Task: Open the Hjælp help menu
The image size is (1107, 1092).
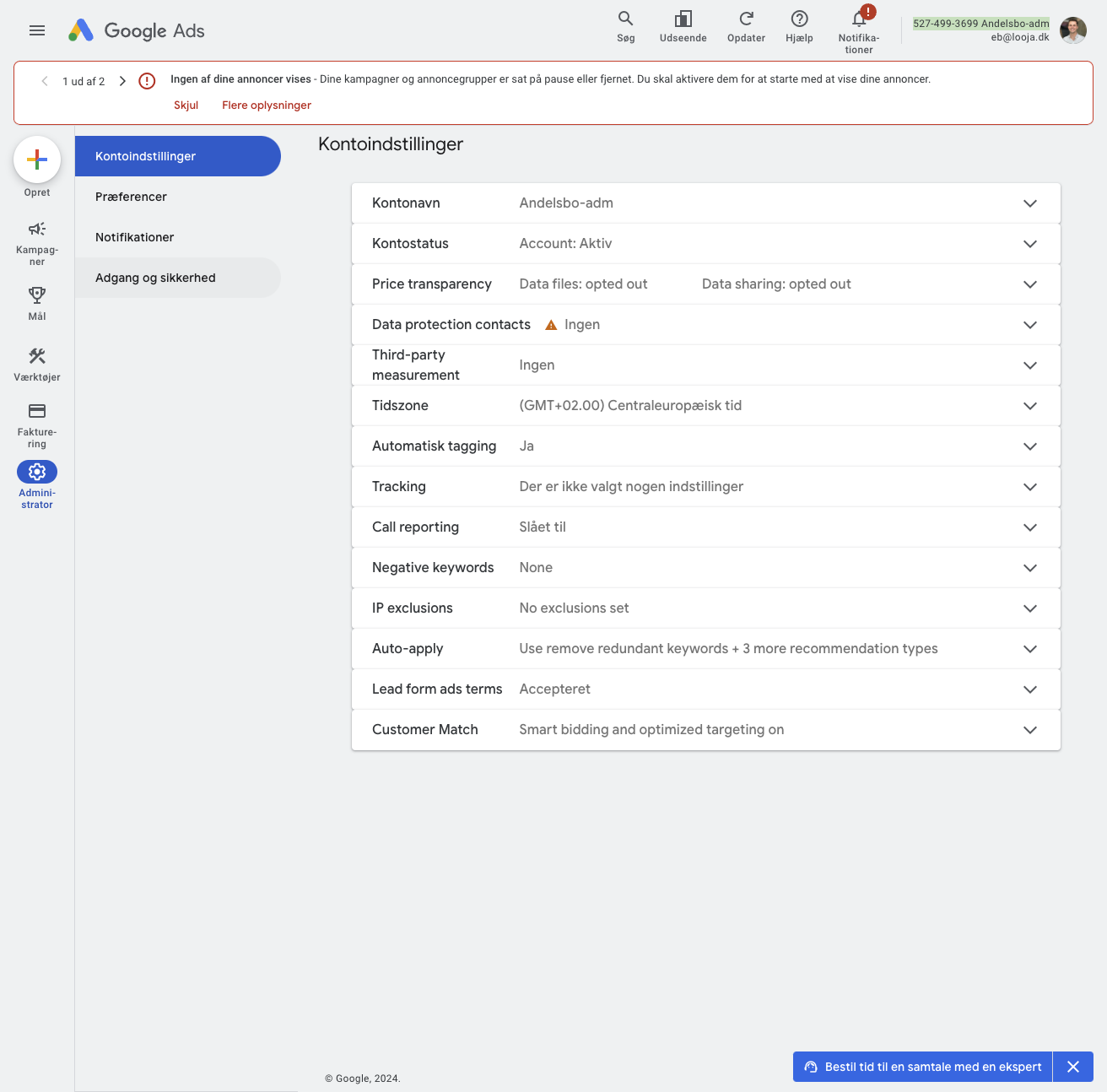Action: coord(799,27)
